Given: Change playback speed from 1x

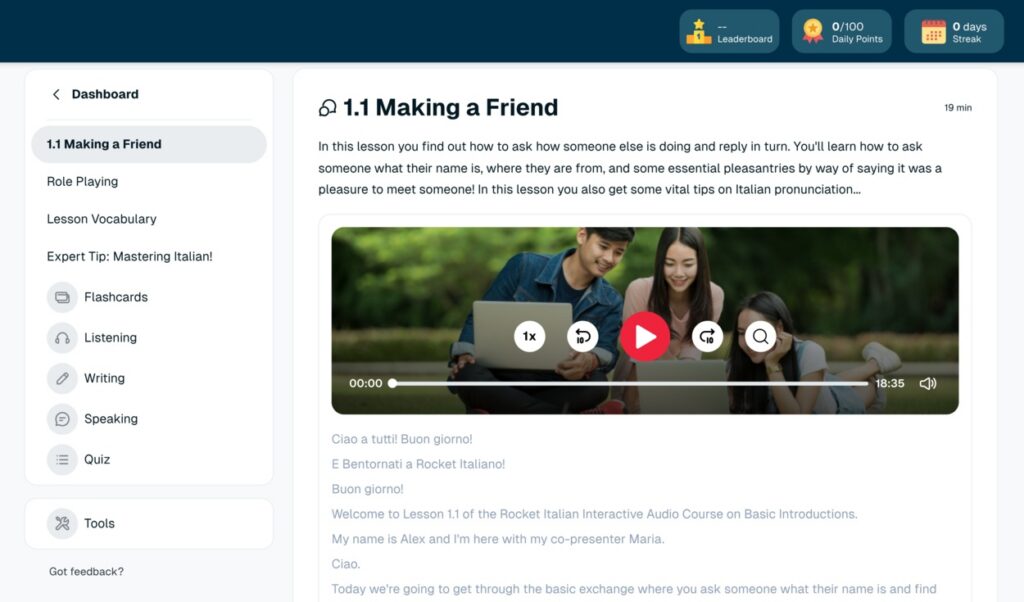Looking at the screenshot, I should coord(530,337).
